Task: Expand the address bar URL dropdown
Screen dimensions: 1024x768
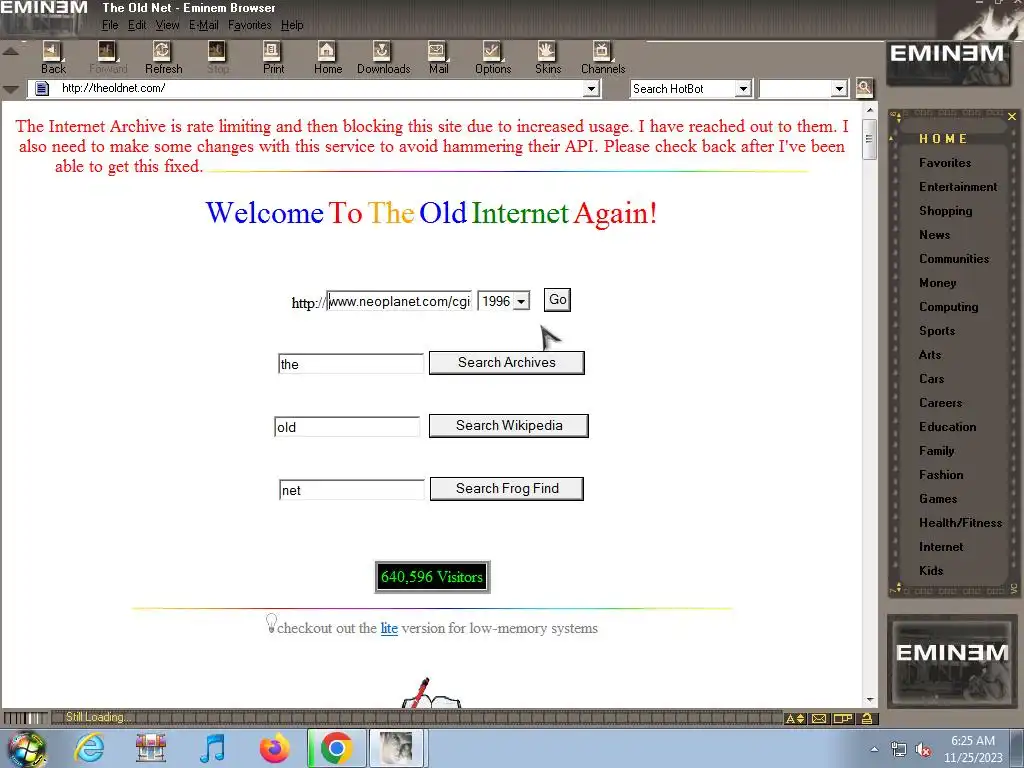Action: pyautogui.click(x=591, y=88)
